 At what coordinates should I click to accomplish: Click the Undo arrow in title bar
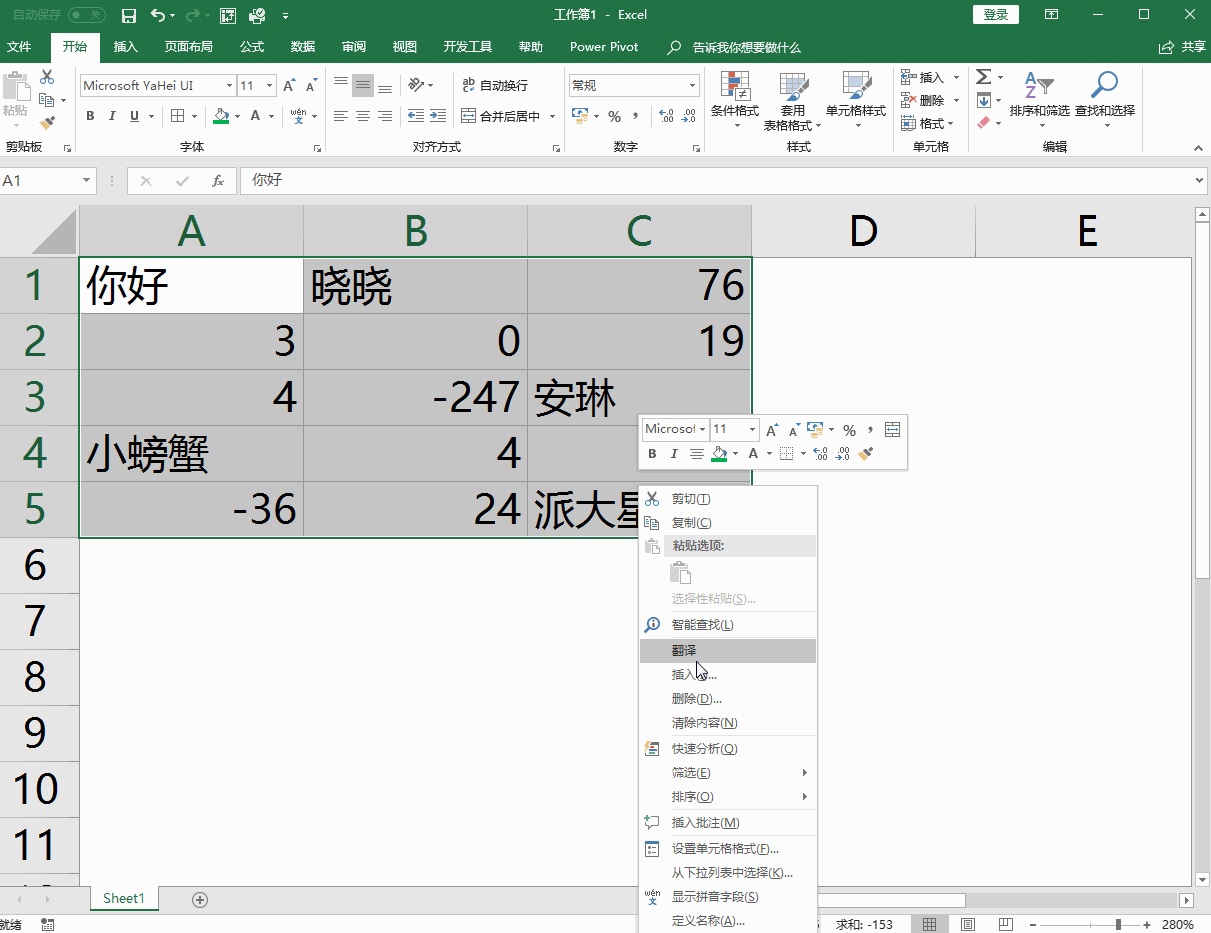[x=158, y=15]
